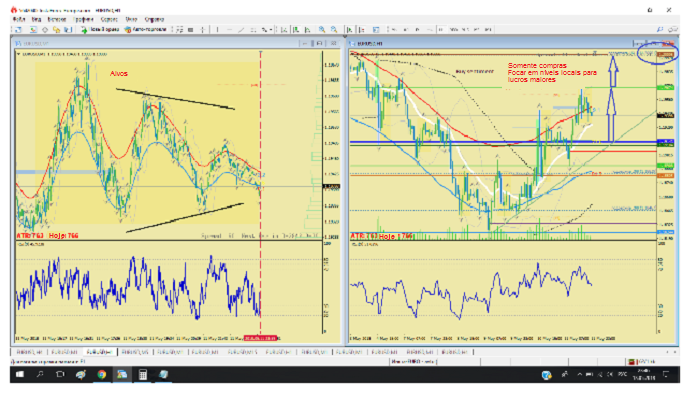Click the Новый ордер button
The height and width of the screenshot is (400, 697).
click(102, 30)
